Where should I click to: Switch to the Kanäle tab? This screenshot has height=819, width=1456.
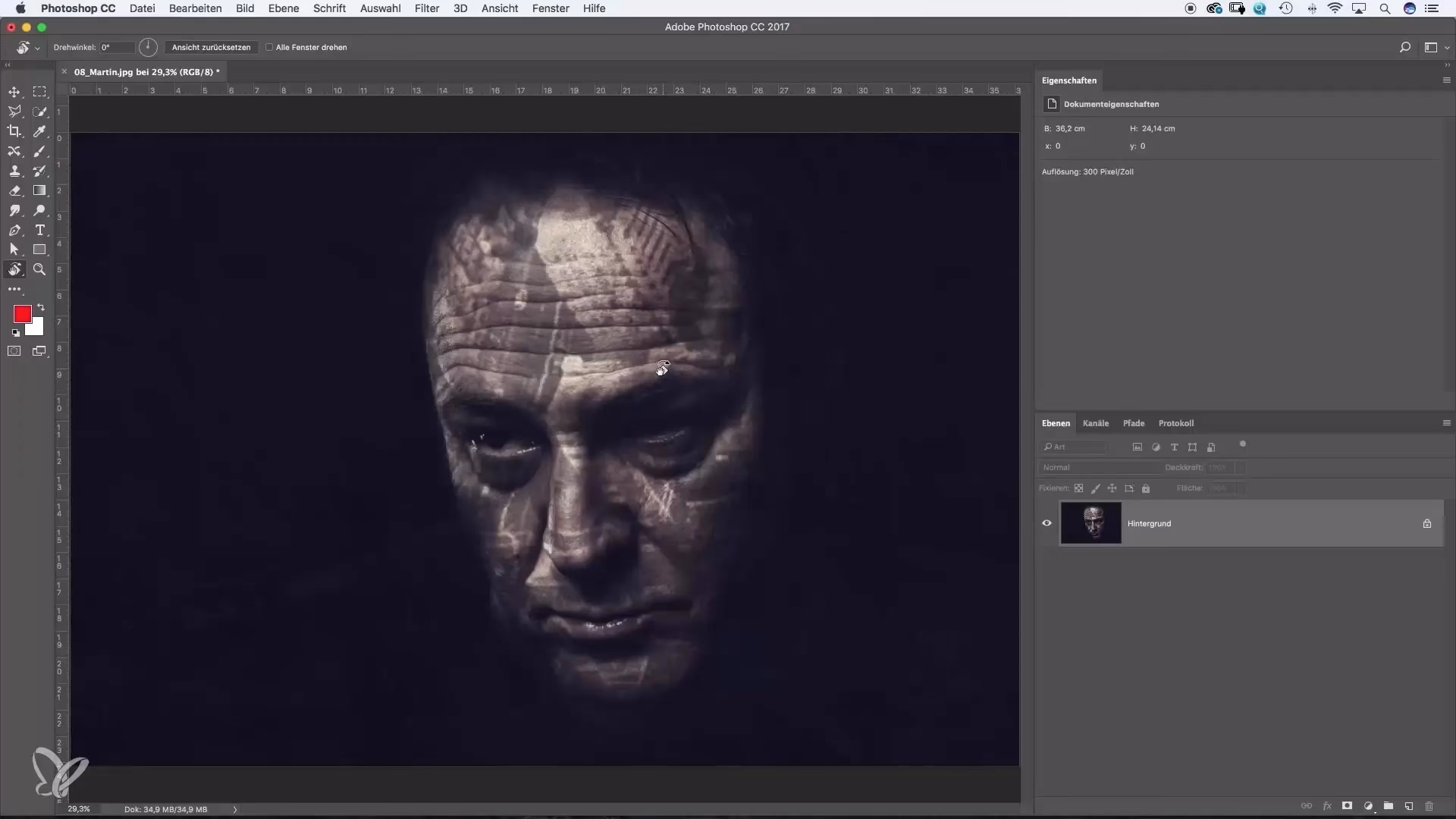tap(1096, 423)
